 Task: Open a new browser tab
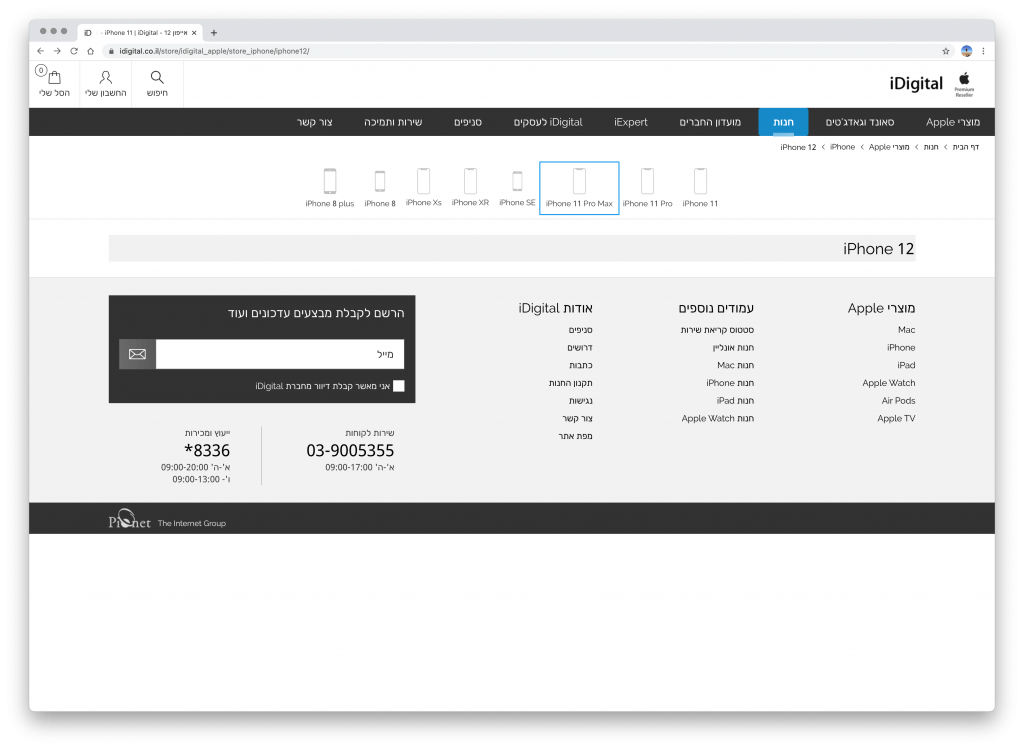(x=214, y=33)
